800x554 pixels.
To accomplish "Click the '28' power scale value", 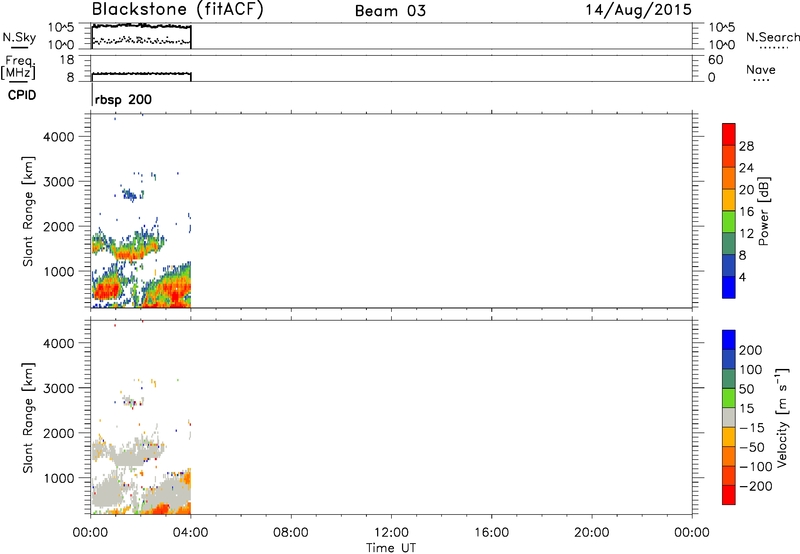I will pyautogui.click(x=746, y=146).
